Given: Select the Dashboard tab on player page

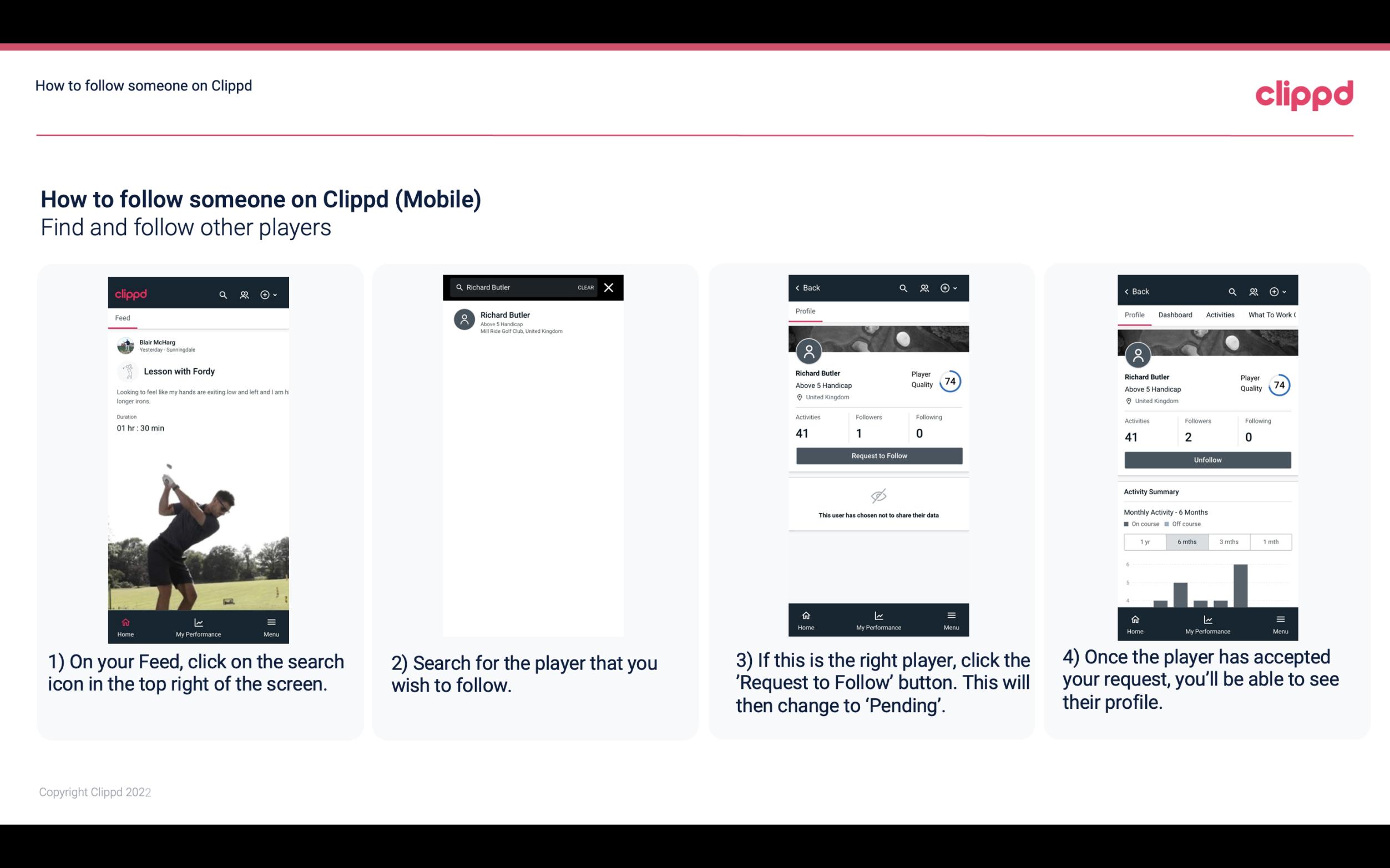Looking at the screenshot, I should tap(1175, 314).
